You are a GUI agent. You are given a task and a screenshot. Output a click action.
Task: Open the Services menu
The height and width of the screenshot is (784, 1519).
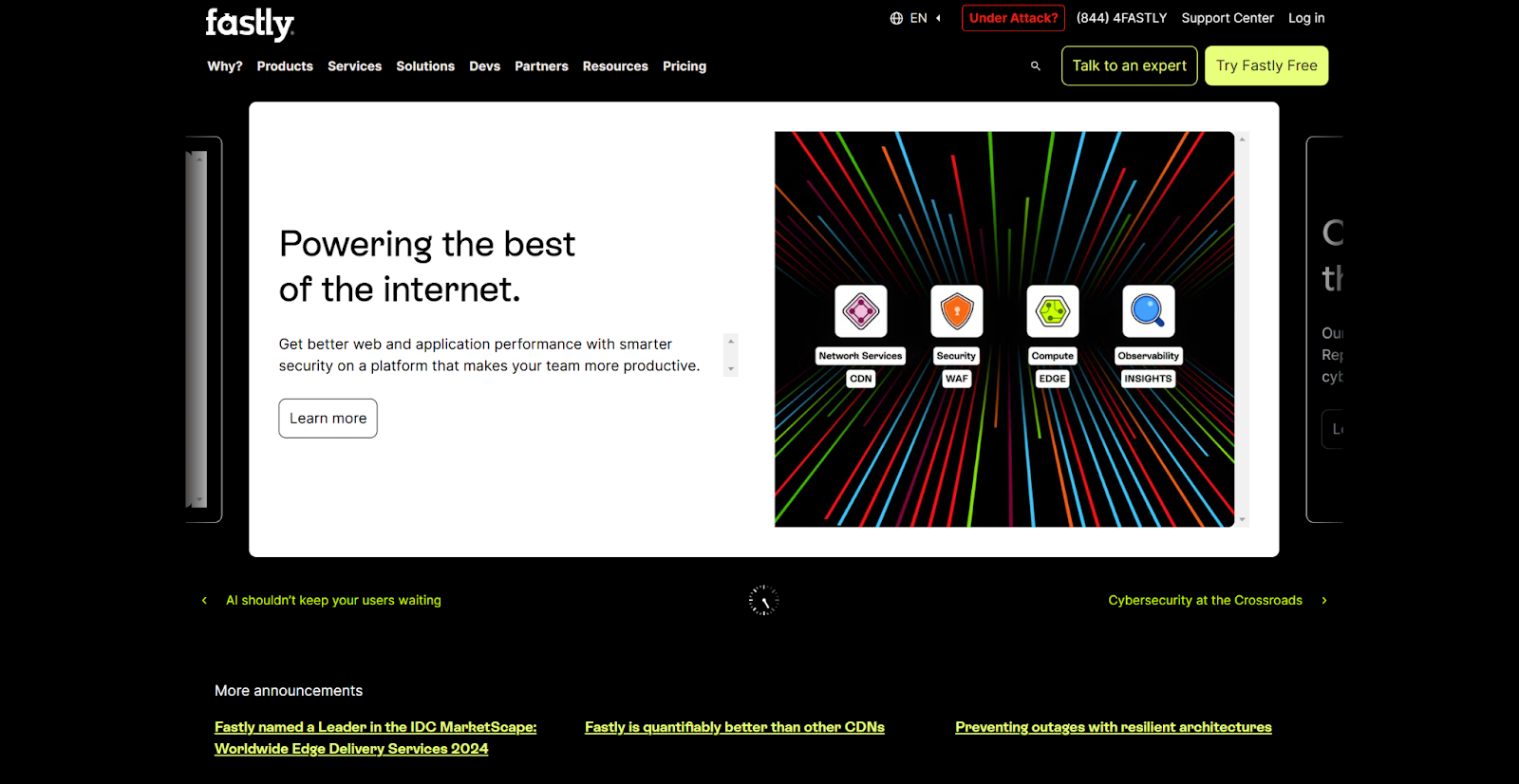point(354,66)
